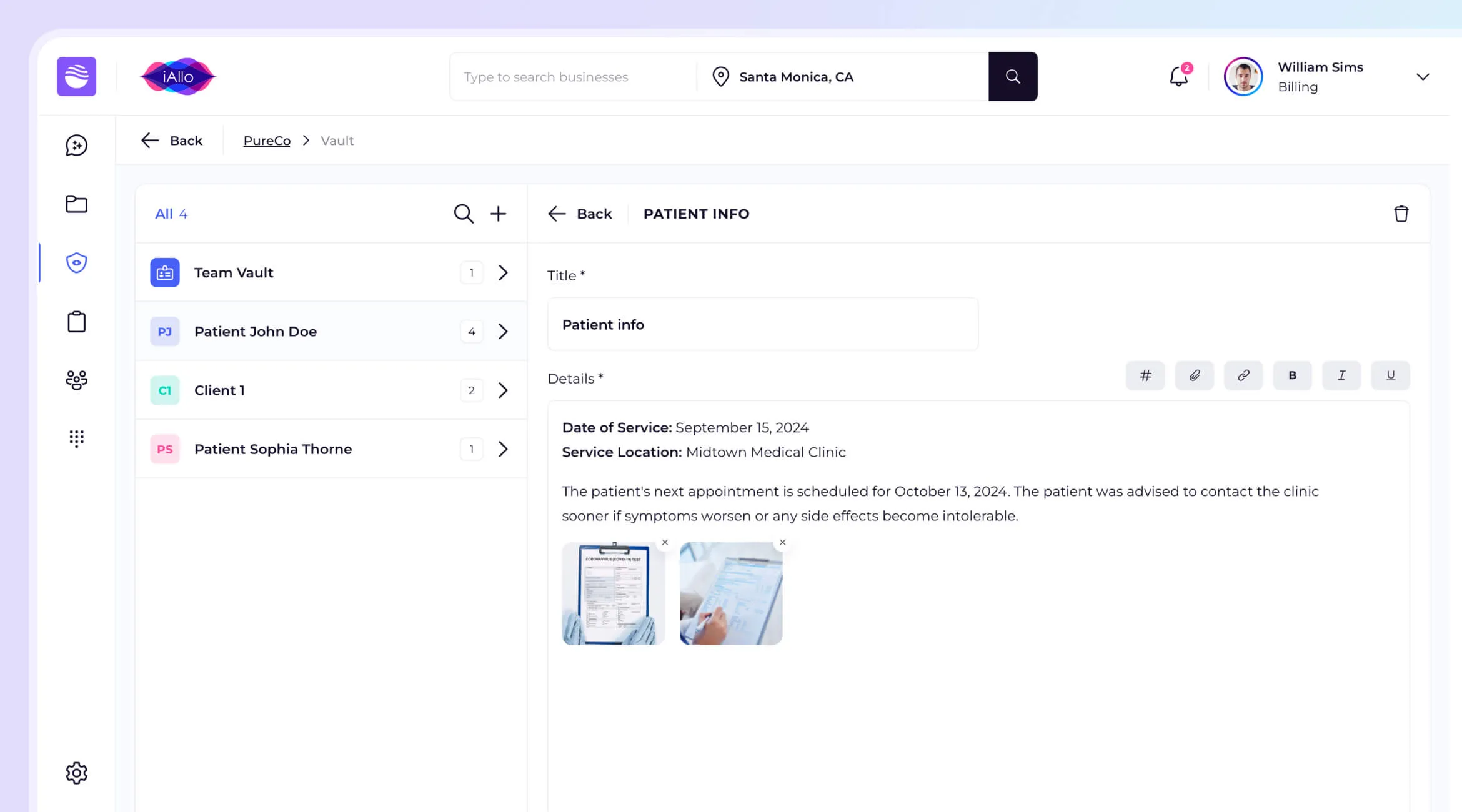Click Team Vault briefcase icon
Image resolution: width=1462 pixels, height=812 pixels.
click(165, 272)
